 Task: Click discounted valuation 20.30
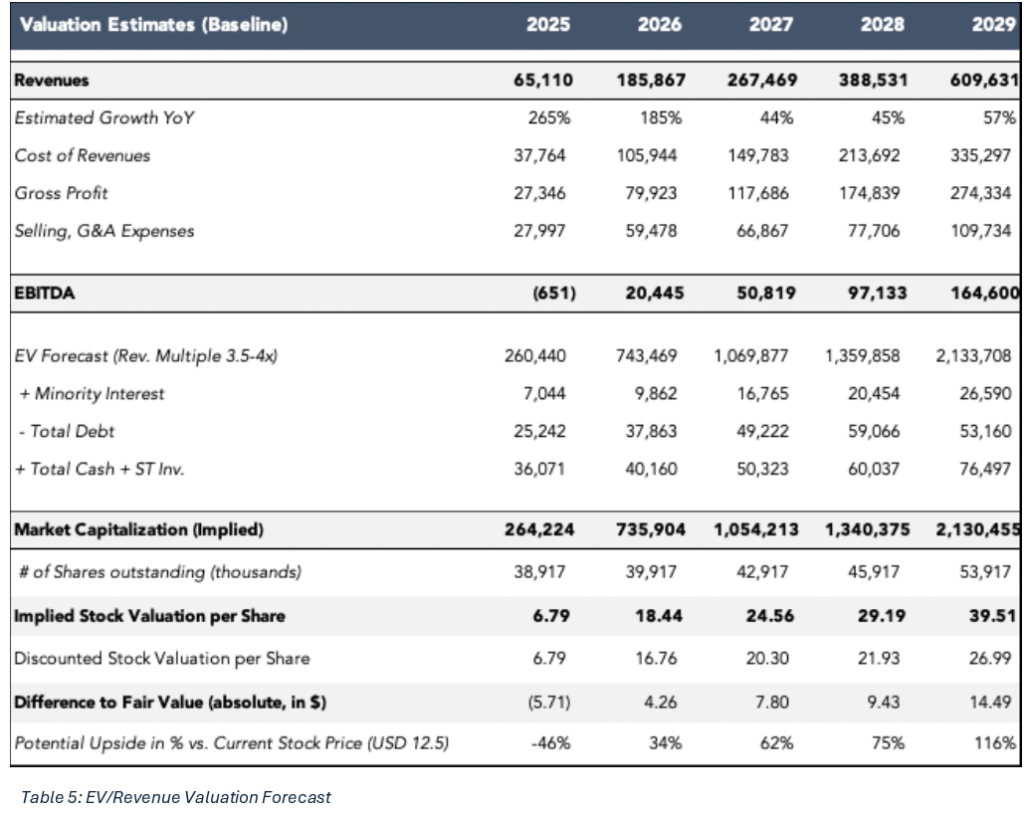[x=767, y=659]
